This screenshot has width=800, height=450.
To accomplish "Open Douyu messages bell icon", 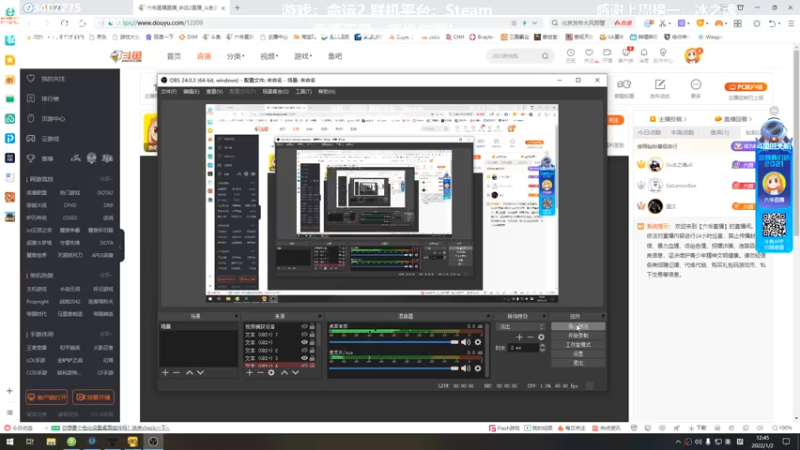I will pyautogui.click(x=644, y=54).
